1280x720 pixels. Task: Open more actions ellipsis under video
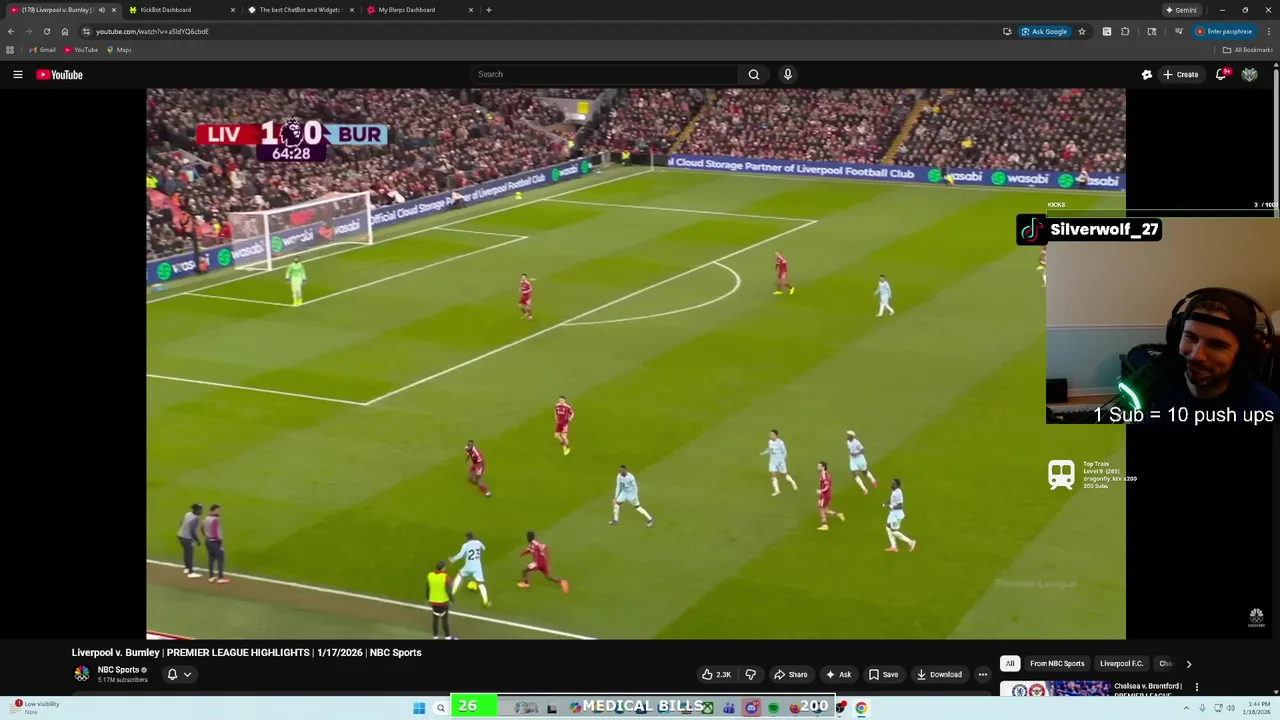click(x=983, y=674)
